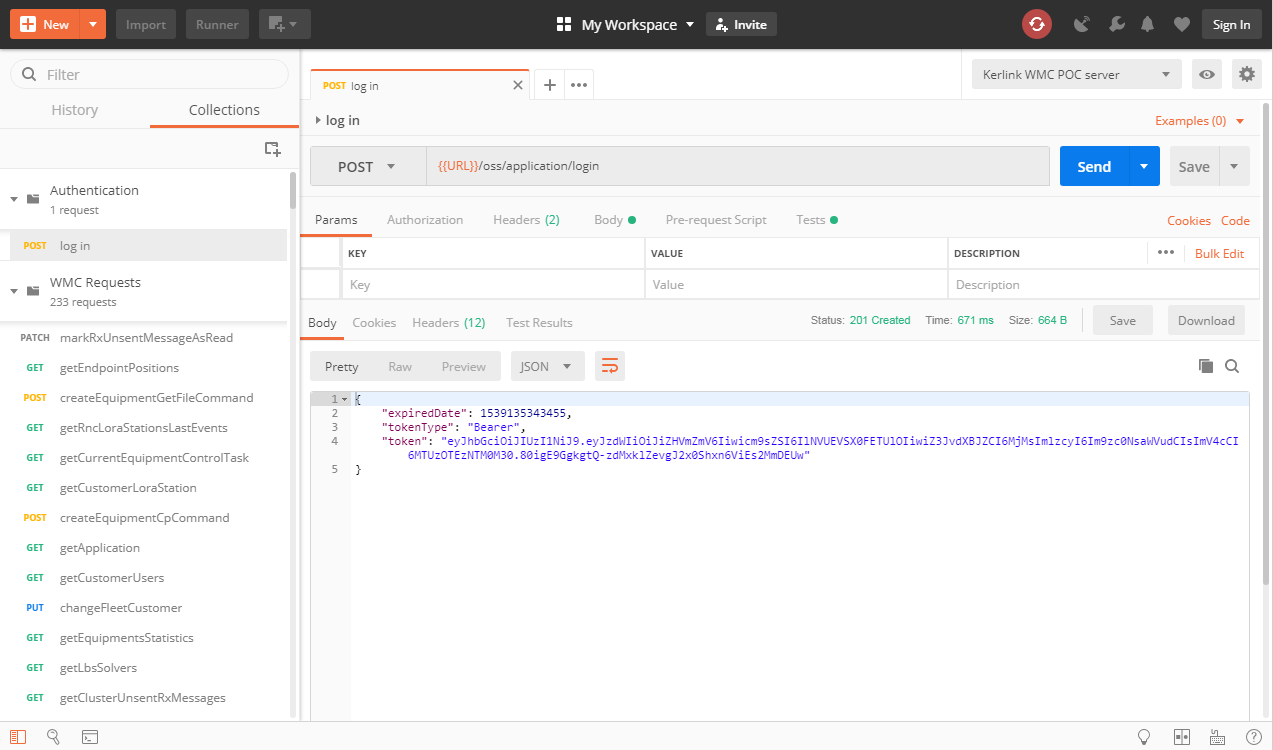Switch to the History tab

pos(75,110)
